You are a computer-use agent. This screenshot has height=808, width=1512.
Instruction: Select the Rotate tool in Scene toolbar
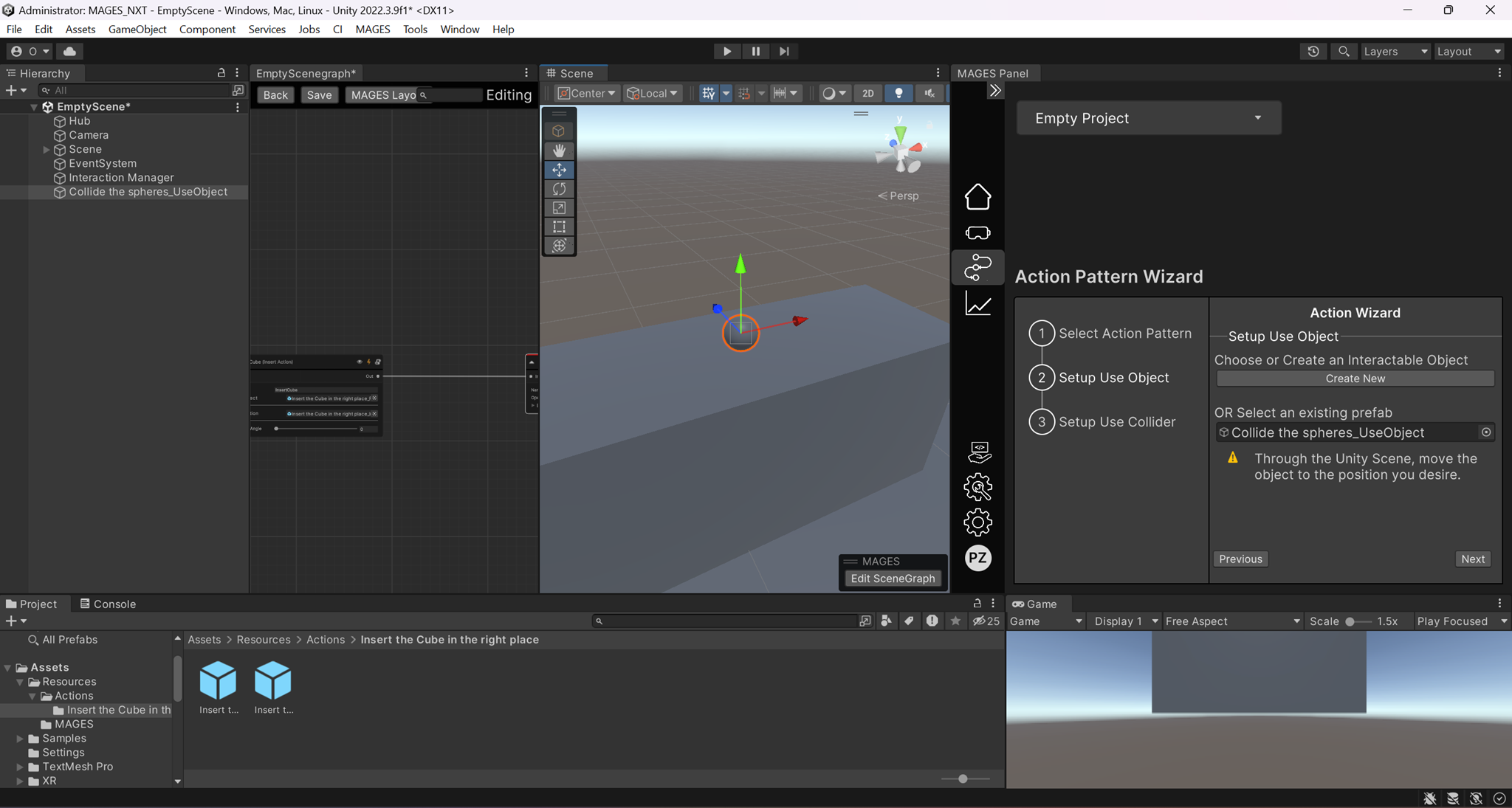(x=559, y=189)
